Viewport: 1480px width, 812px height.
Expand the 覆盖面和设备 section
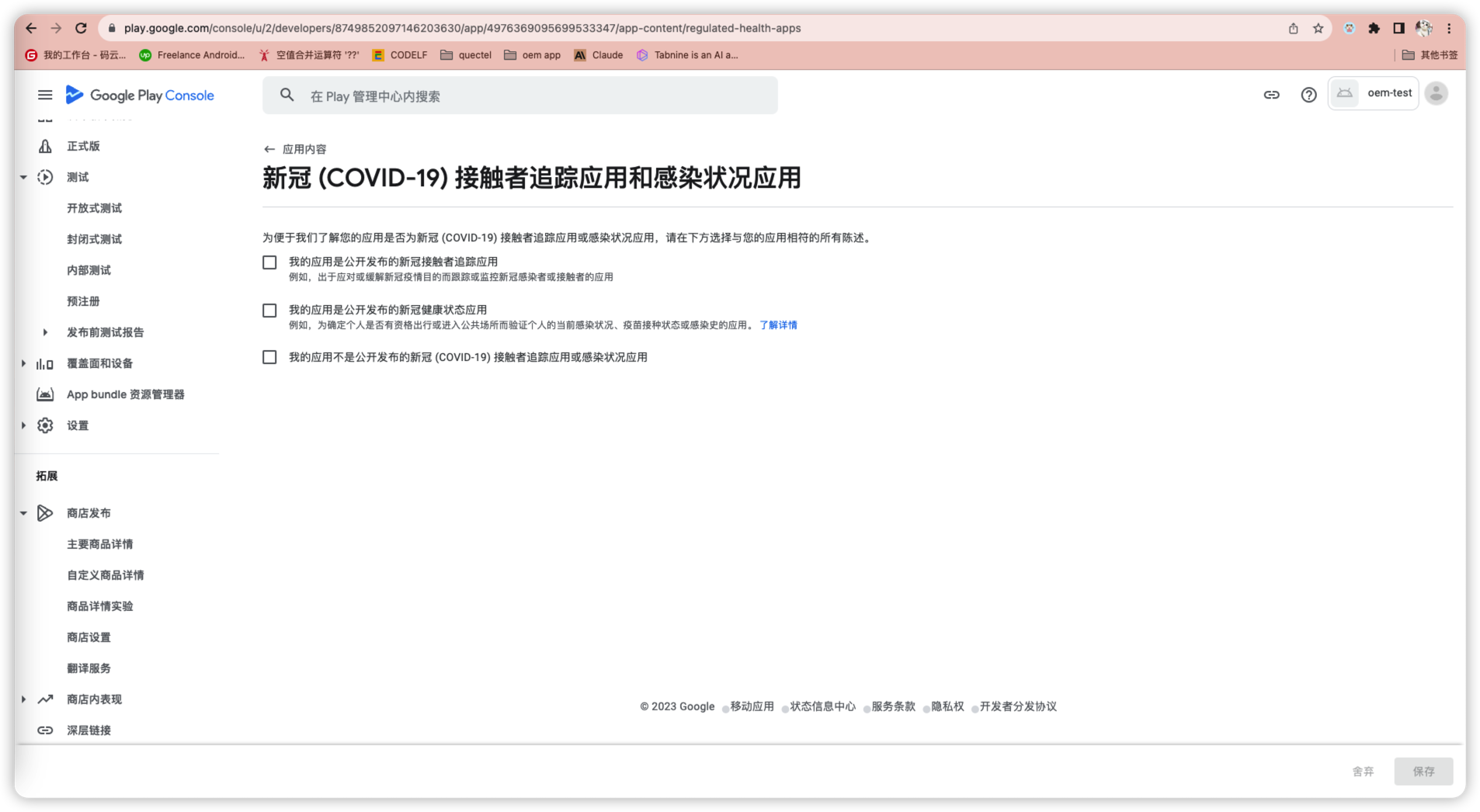23,363
